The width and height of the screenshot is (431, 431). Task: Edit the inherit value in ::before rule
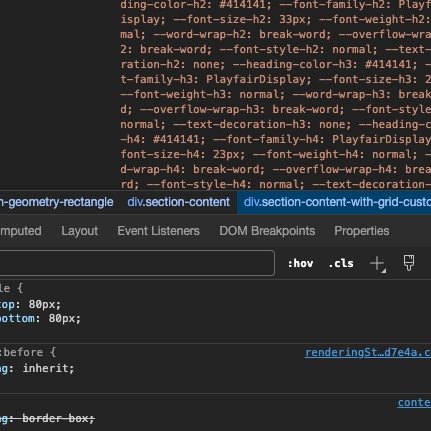pos(48,369)
